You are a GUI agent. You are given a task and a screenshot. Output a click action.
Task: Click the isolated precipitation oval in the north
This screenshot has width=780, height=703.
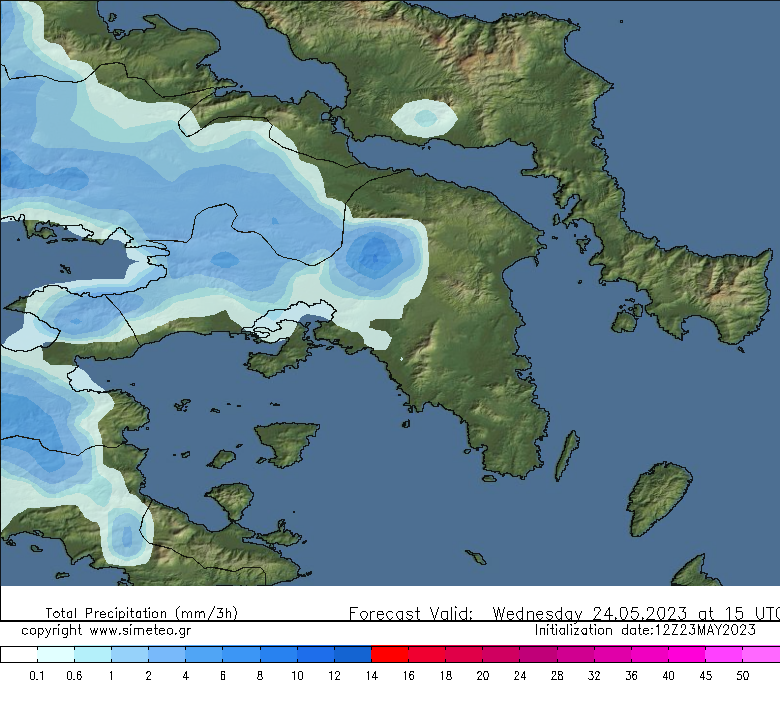click(x=424, y=119)
